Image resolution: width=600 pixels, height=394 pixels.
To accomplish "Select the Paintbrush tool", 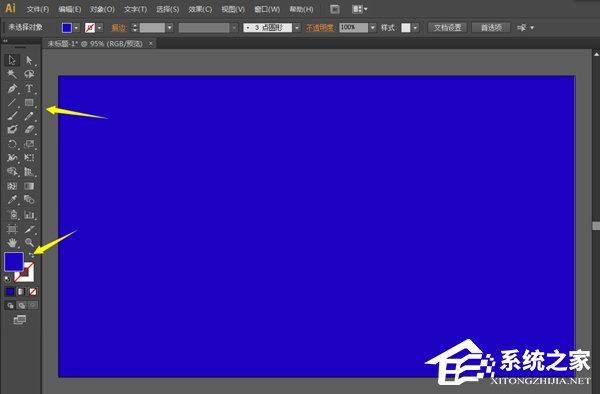I will [12, 116].
